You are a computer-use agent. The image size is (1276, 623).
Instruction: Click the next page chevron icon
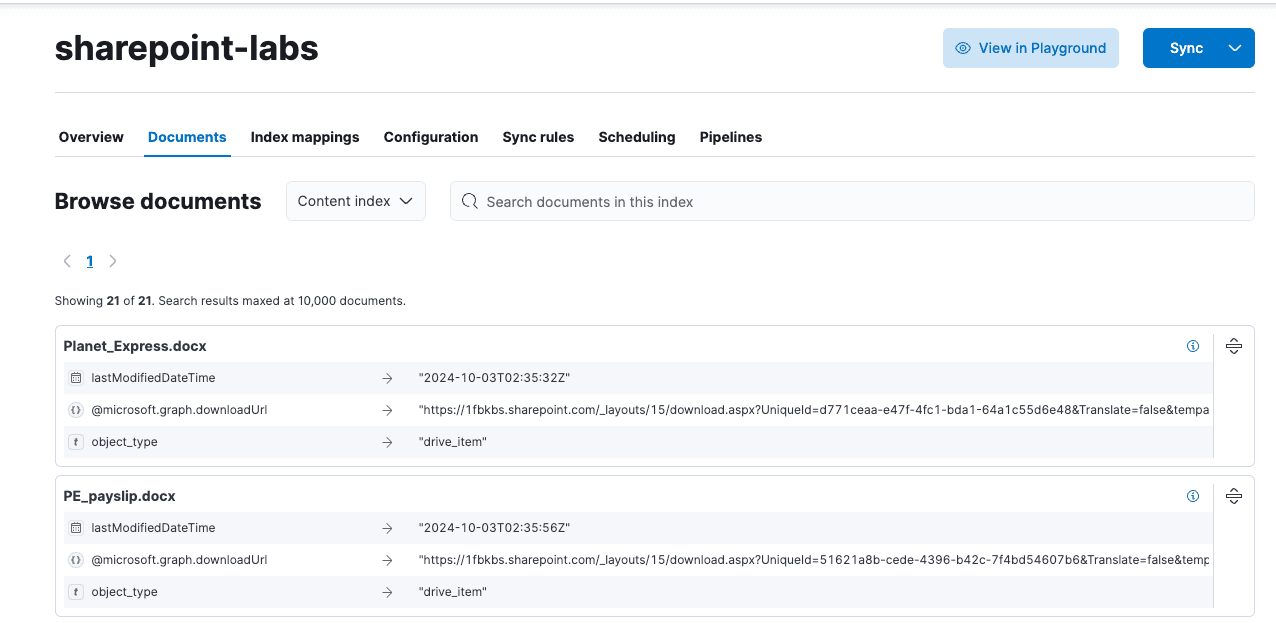(112, 261)
